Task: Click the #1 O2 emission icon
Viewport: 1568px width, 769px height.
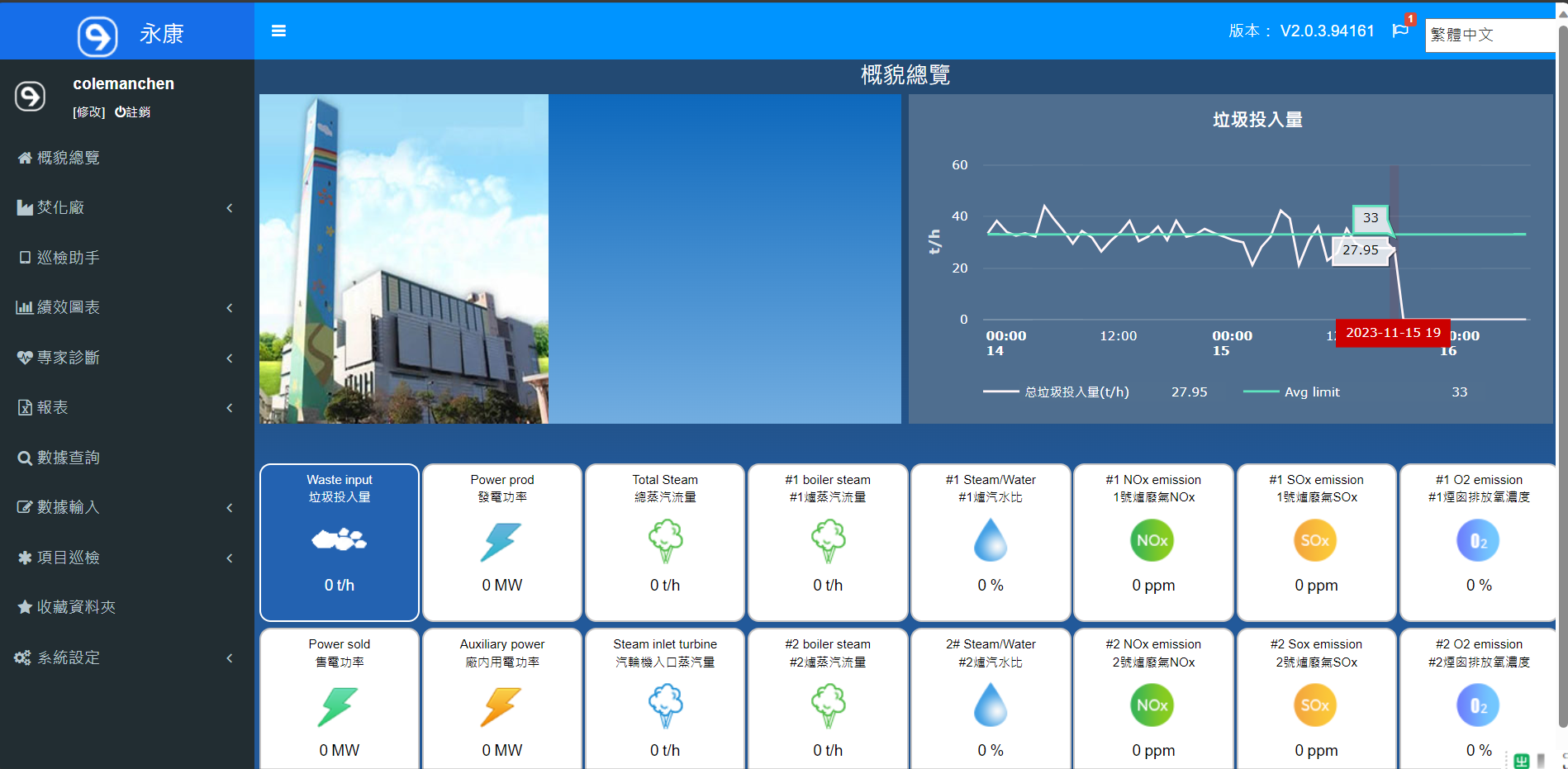Action: 1478,541
